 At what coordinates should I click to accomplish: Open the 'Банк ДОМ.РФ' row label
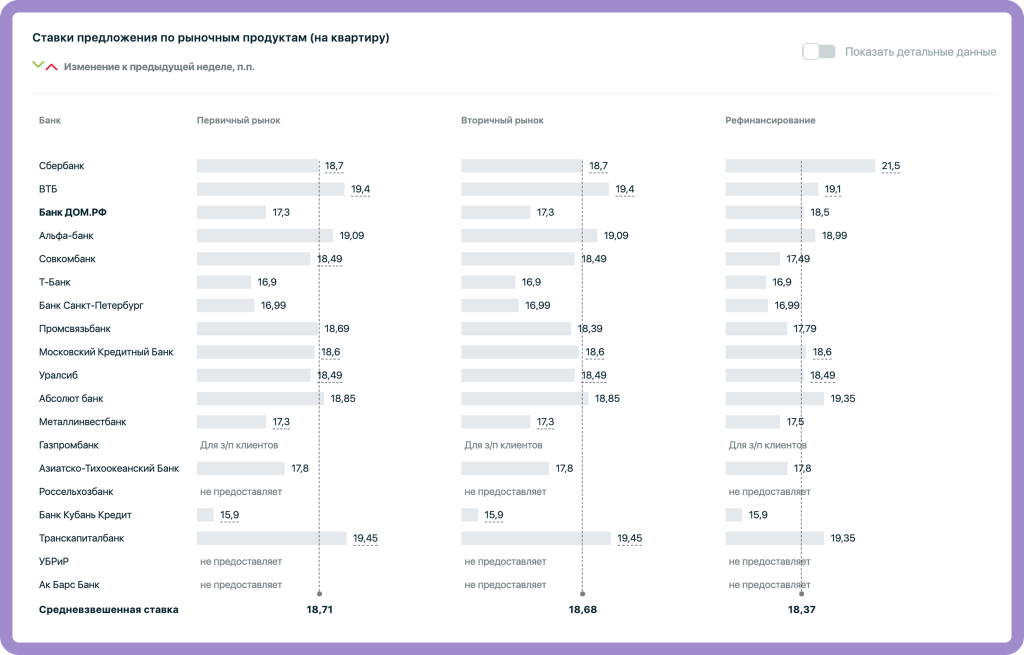[72, 212]
